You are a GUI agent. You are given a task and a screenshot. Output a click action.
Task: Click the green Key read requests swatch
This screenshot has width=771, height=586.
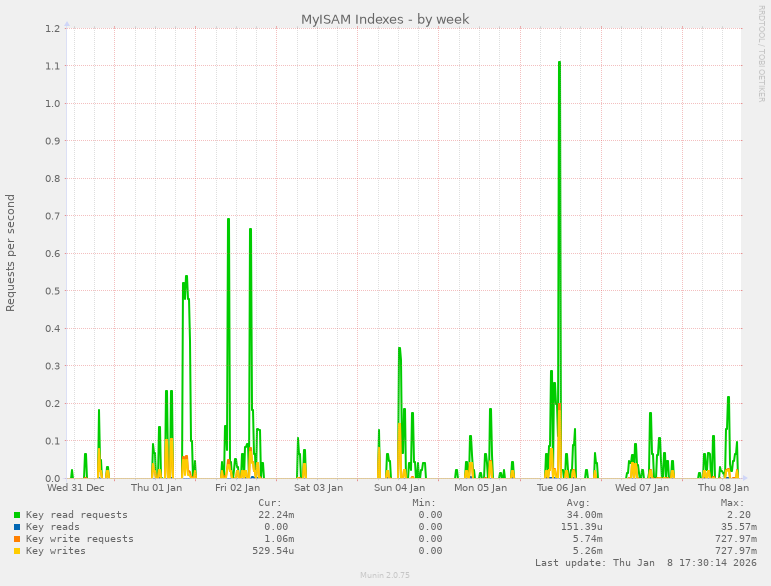coord(17,515)
